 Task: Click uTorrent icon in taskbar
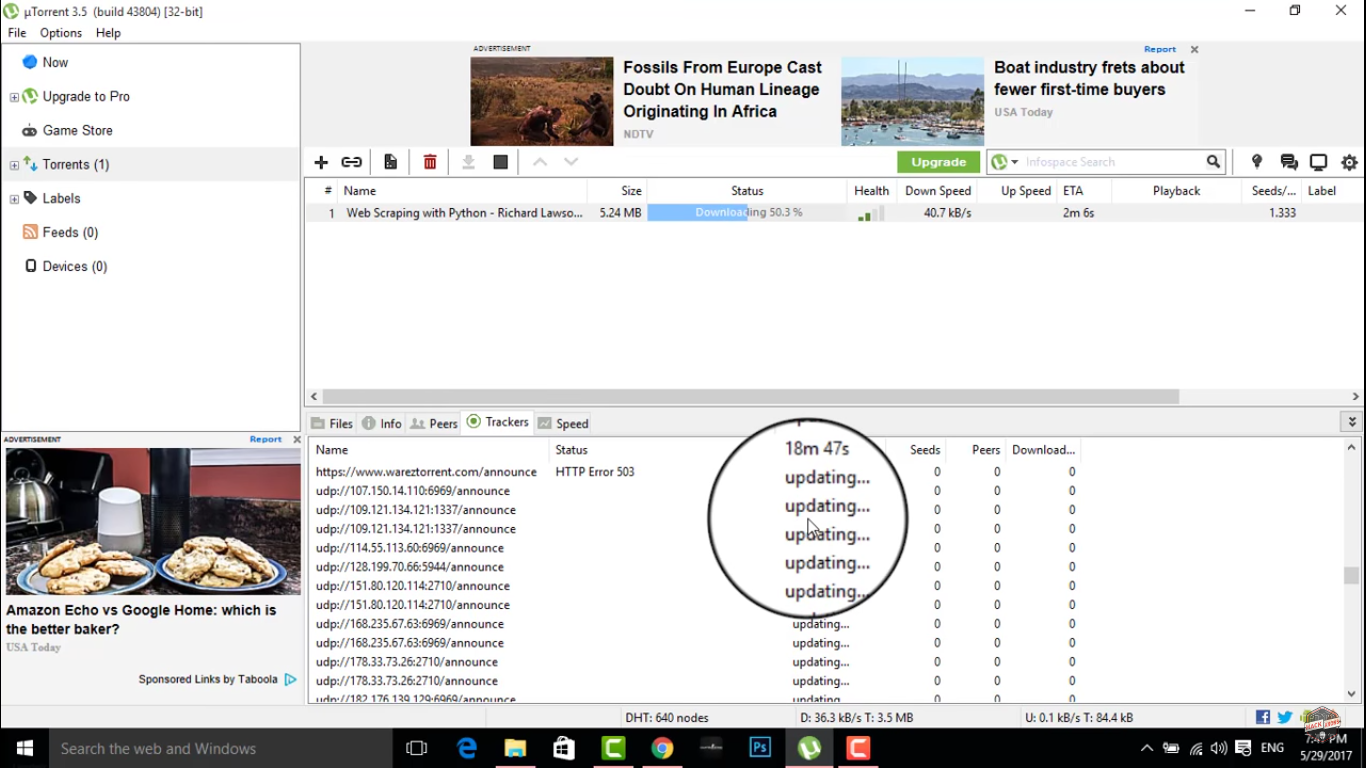[x=809, y=748]
